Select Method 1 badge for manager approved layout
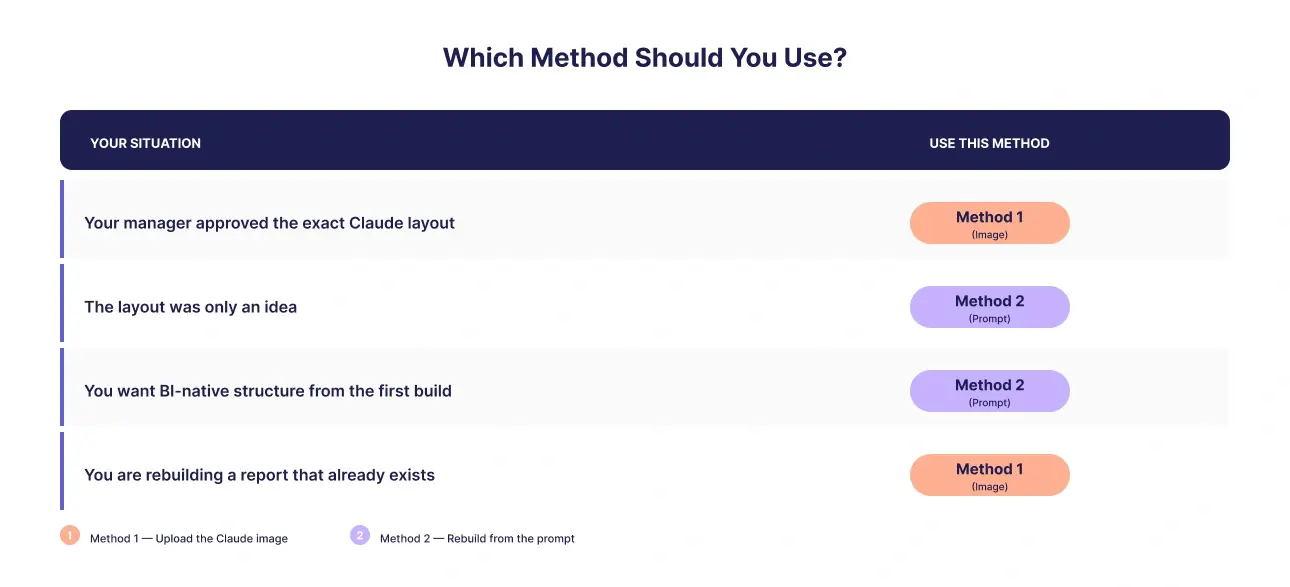The height and width of the screenshot is (587, 1290). pyautogui.click(x=989, y=223)
